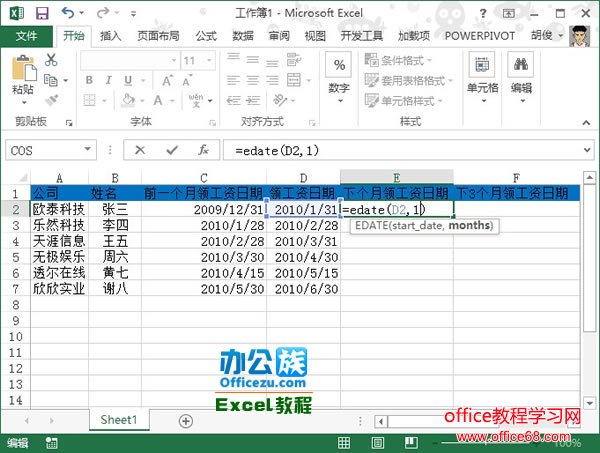This screenshot has height=453, width=600.
Task: Click the Increase Indent icon
Action: click(x=253, y=101)
